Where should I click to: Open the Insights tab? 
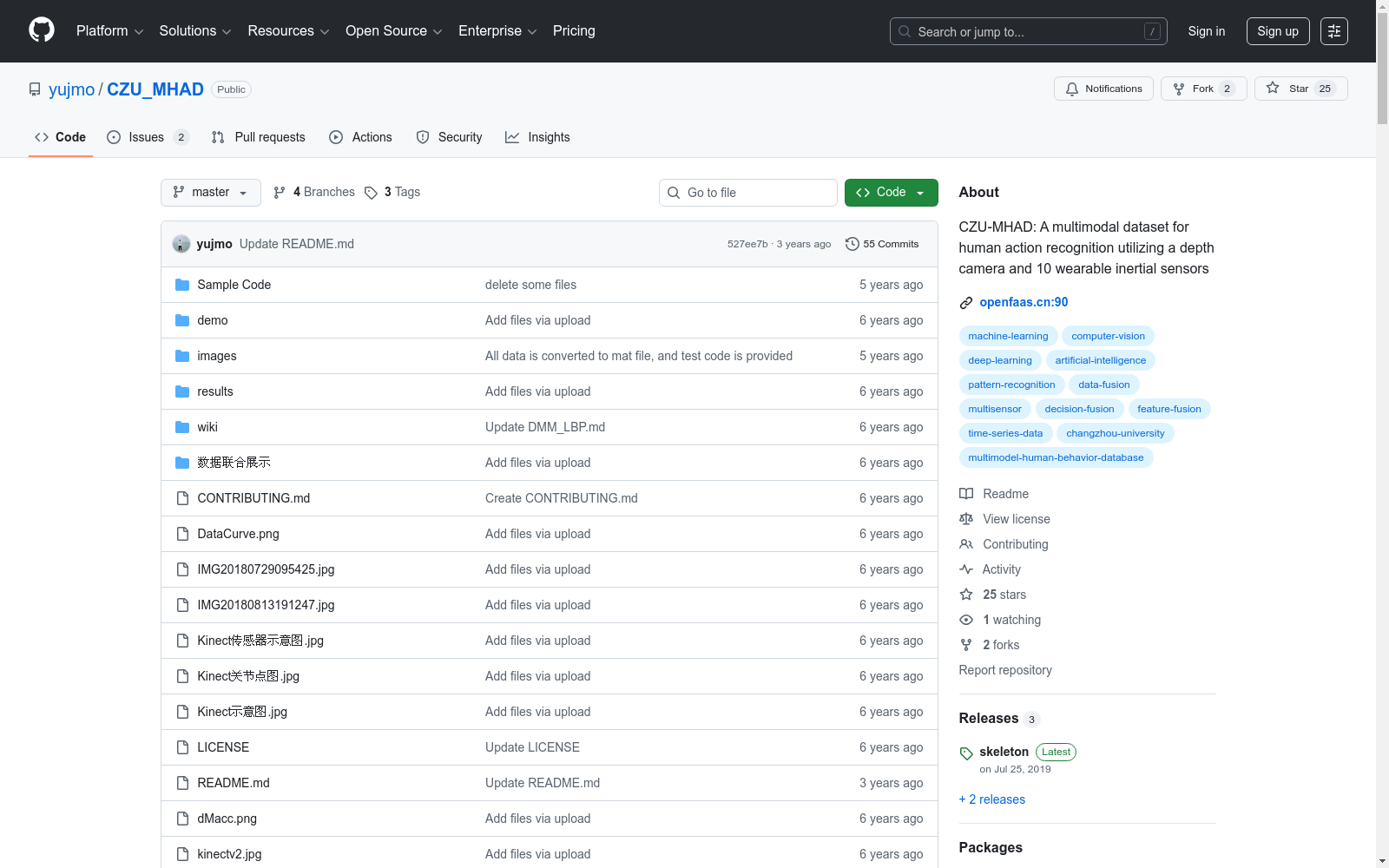[538, 137]
